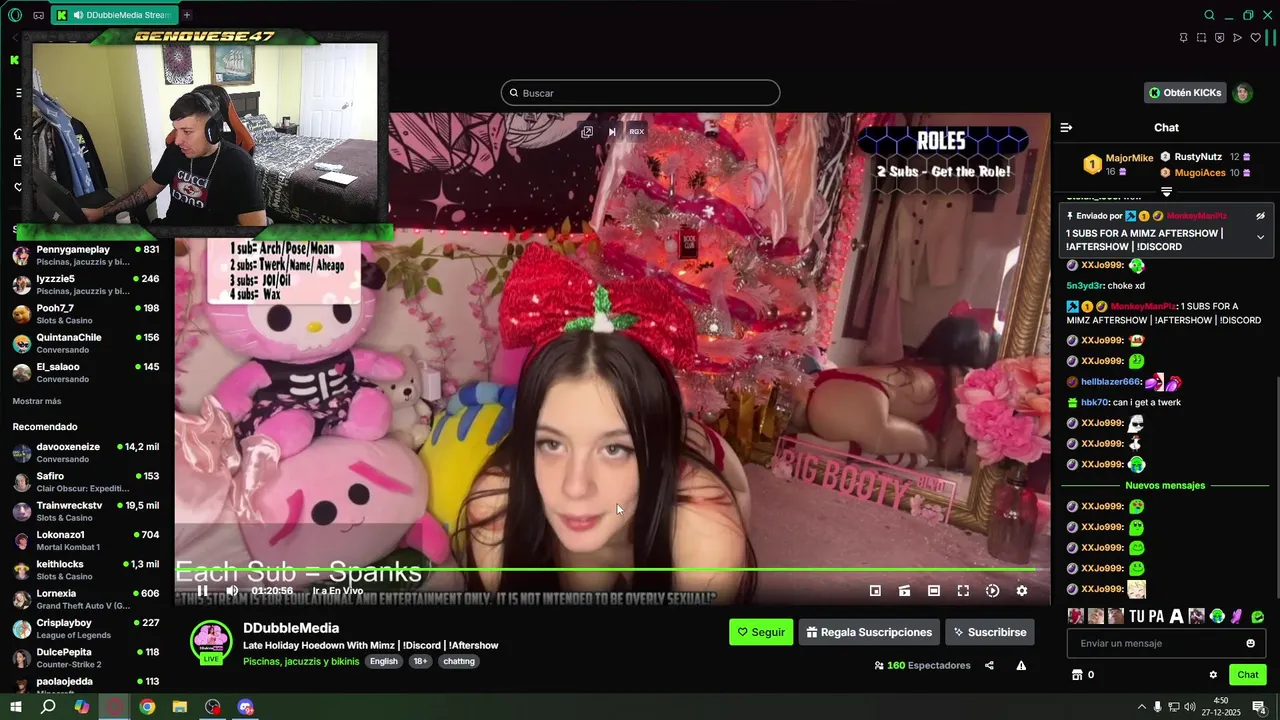Insert the purple hand emote

coord(1237,616)
